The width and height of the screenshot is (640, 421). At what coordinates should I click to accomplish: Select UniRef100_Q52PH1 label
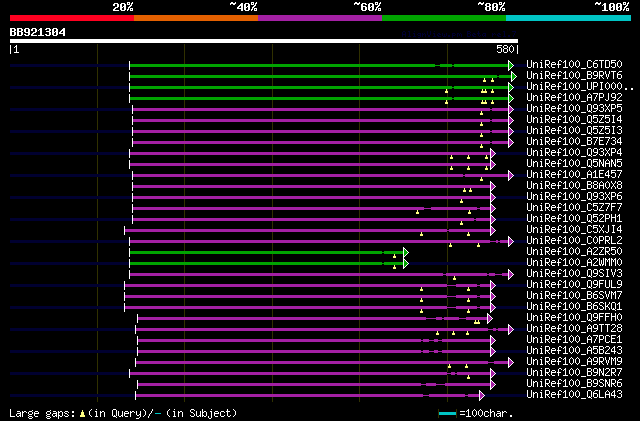pyautogui.click(x=574, y=219)
